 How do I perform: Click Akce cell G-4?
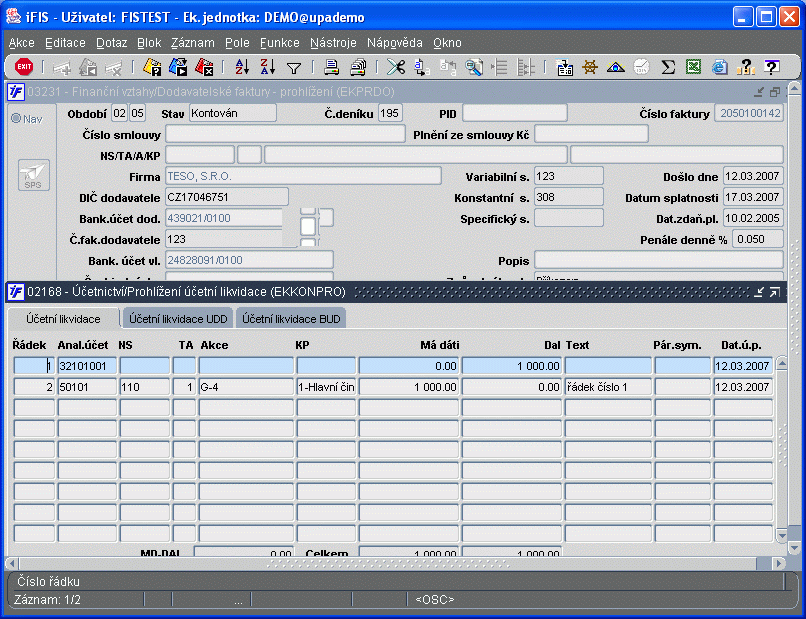click(x=246, y=387)
